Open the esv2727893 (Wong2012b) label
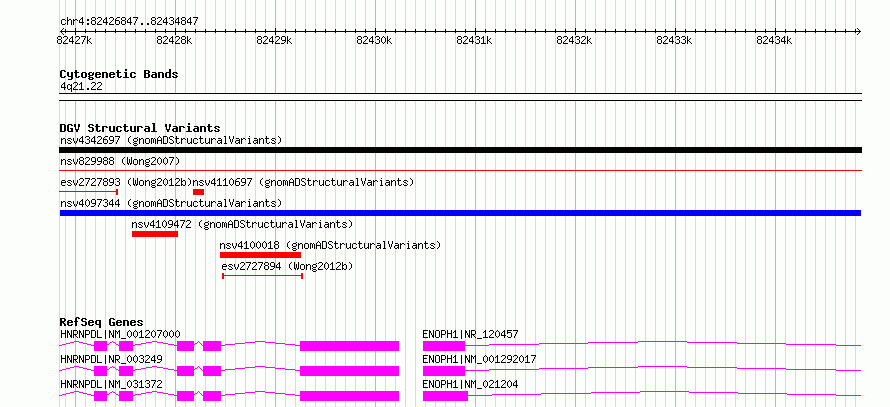 point(125,182)
